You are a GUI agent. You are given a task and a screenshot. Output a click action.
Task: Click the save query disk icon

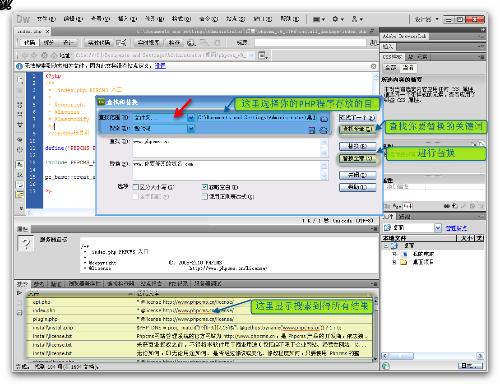click(312, 130)
